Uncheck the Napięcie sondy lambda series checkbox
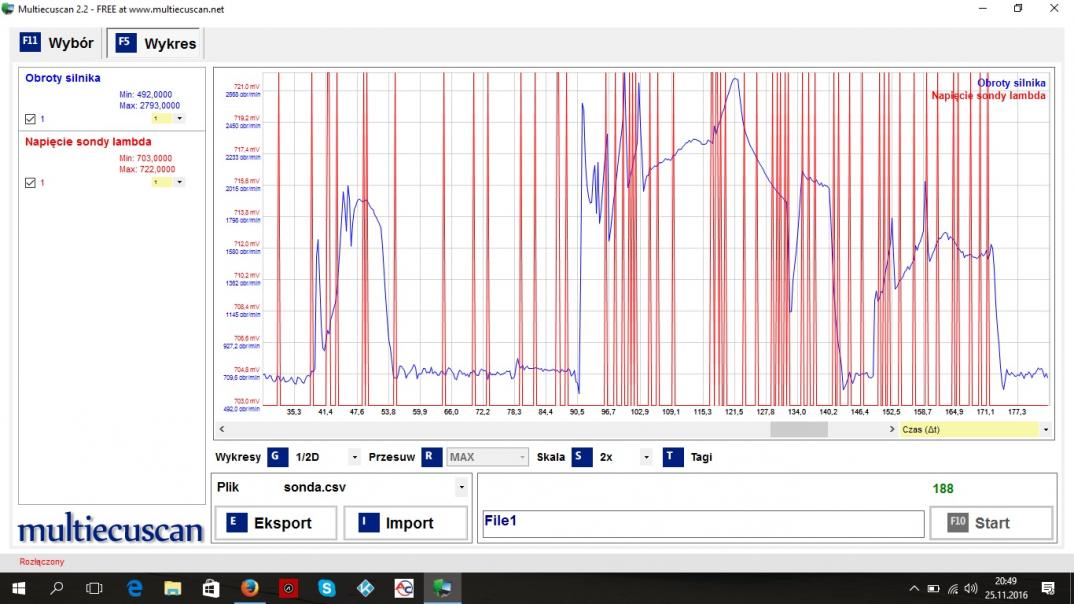The width and height of the screenshot is (1074, 604). point(30,183)
